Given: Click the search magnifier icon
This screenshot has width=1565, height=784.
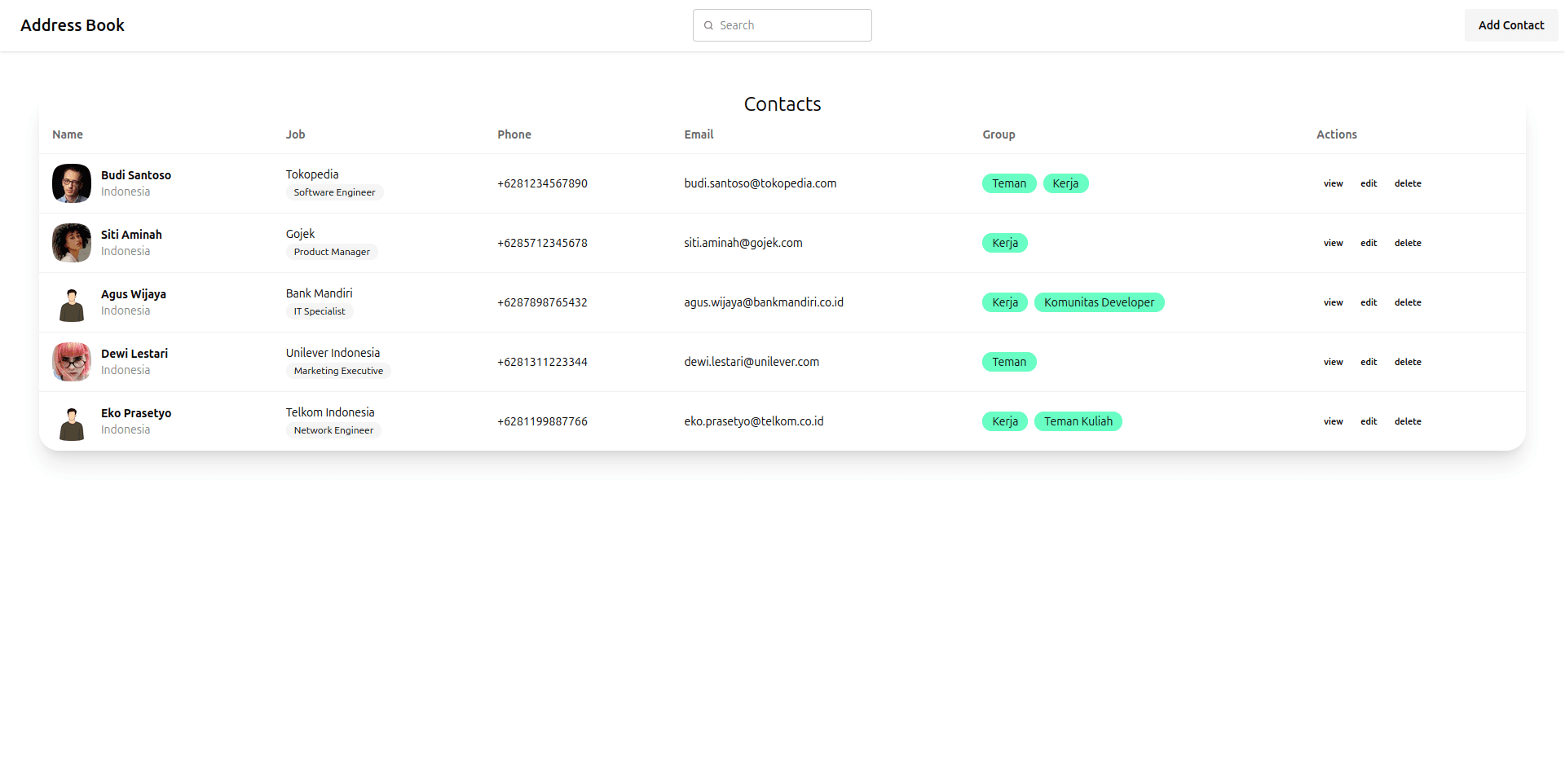Looking at the screenshot, I should pos(709,25).
